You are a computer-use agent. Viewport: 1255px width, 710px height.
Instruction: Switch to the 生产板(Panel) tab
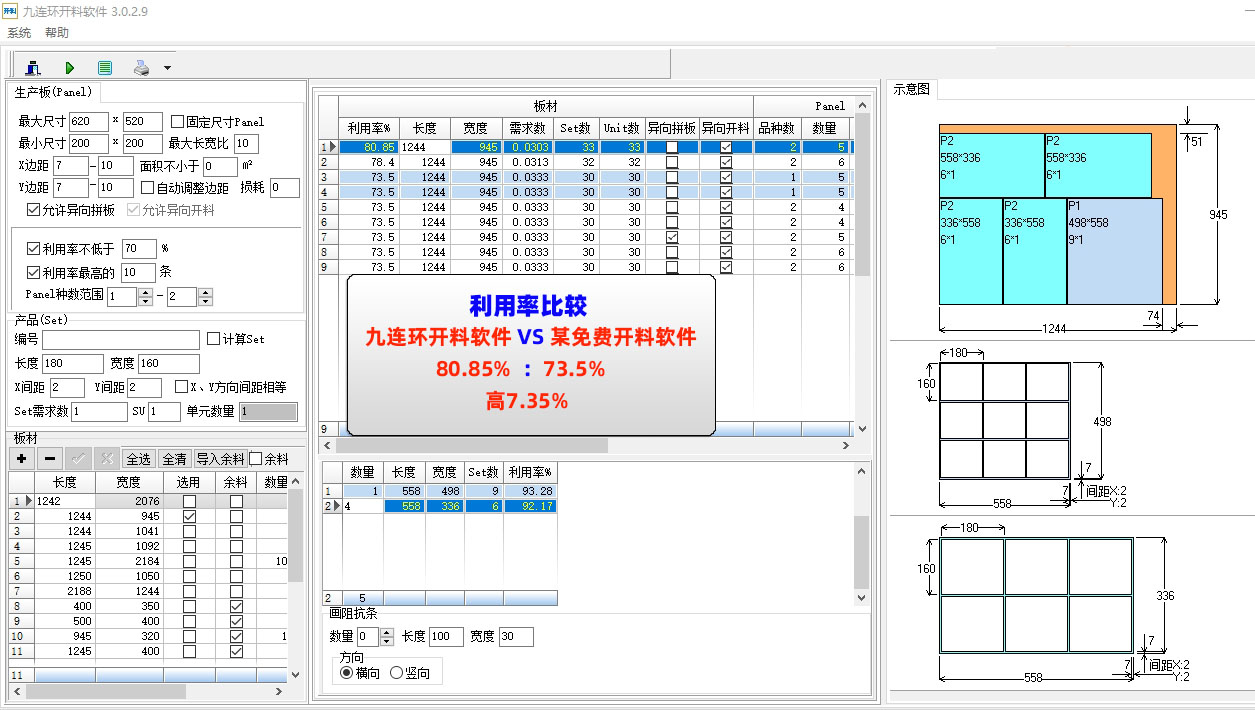pyautogui.click(x=55, y=92)
